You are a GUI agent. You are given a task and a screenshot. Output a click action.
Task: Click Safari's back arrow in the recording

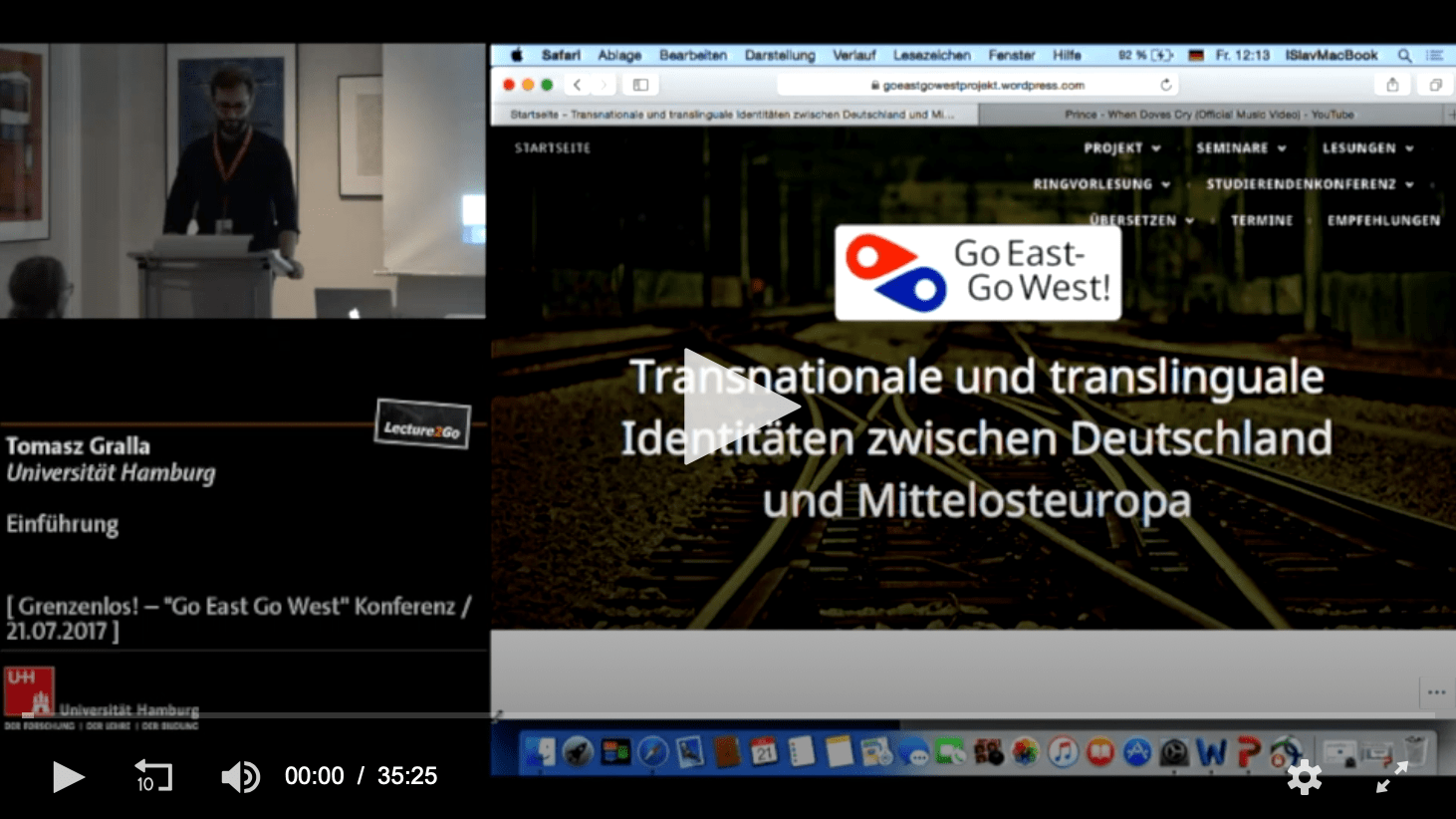pos(577,85)
